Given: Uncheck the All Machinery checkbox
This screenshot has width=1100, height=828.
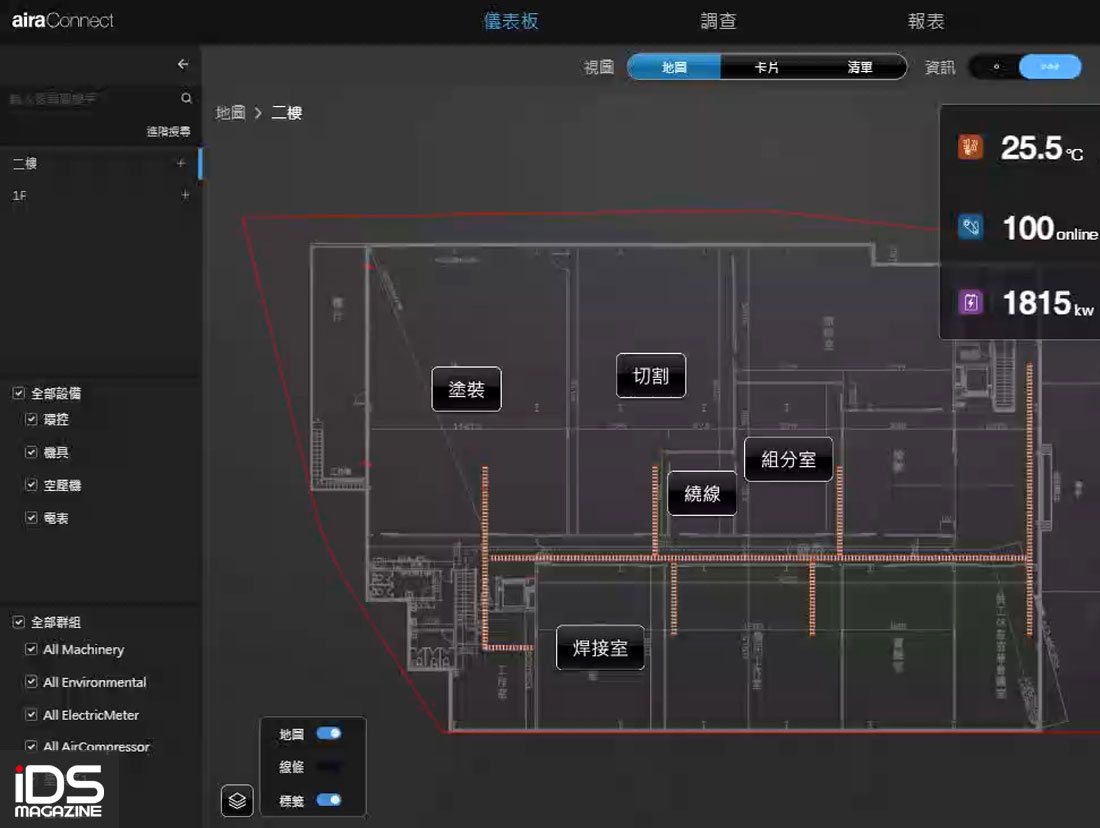Looking at the screenshot, I should pos(31,649).
